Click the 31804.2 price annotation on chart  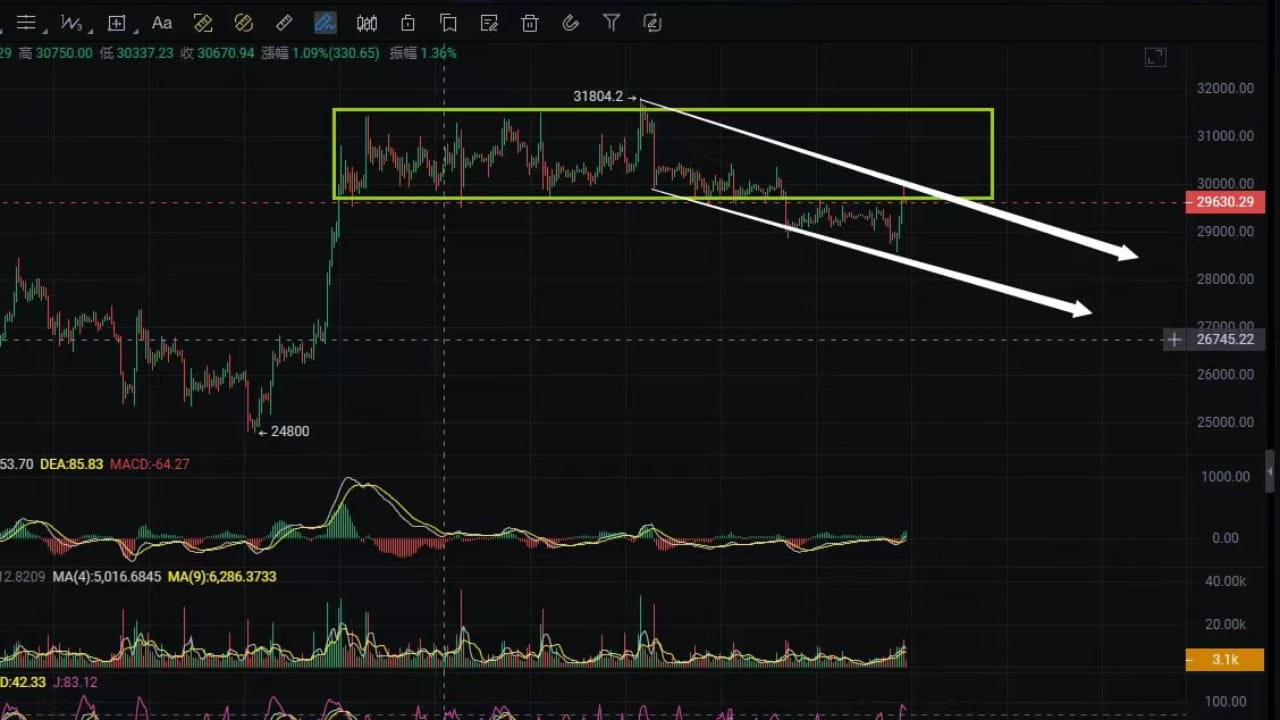pos(597,96)
